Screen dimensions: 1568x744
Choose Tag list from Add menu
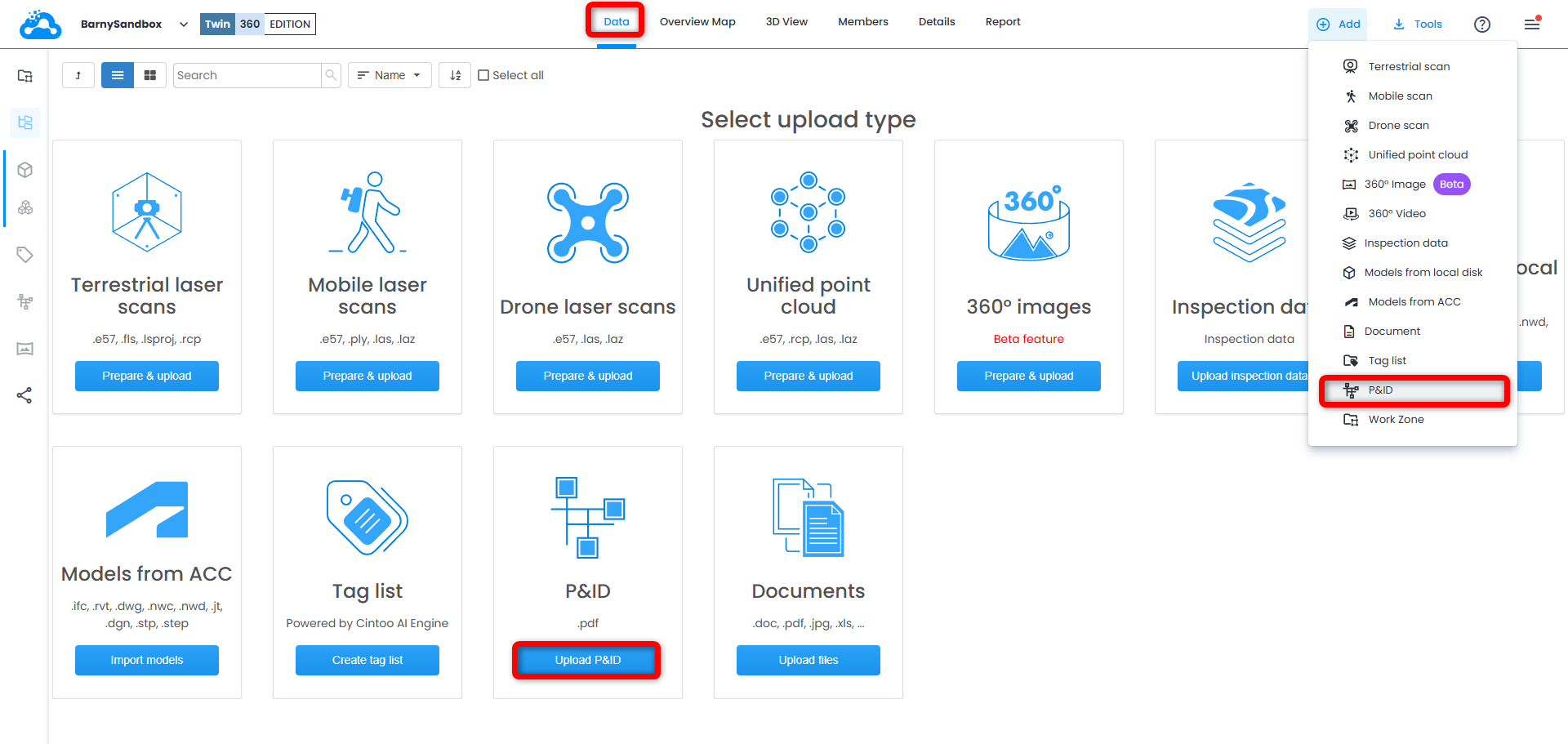[1413, 361]
